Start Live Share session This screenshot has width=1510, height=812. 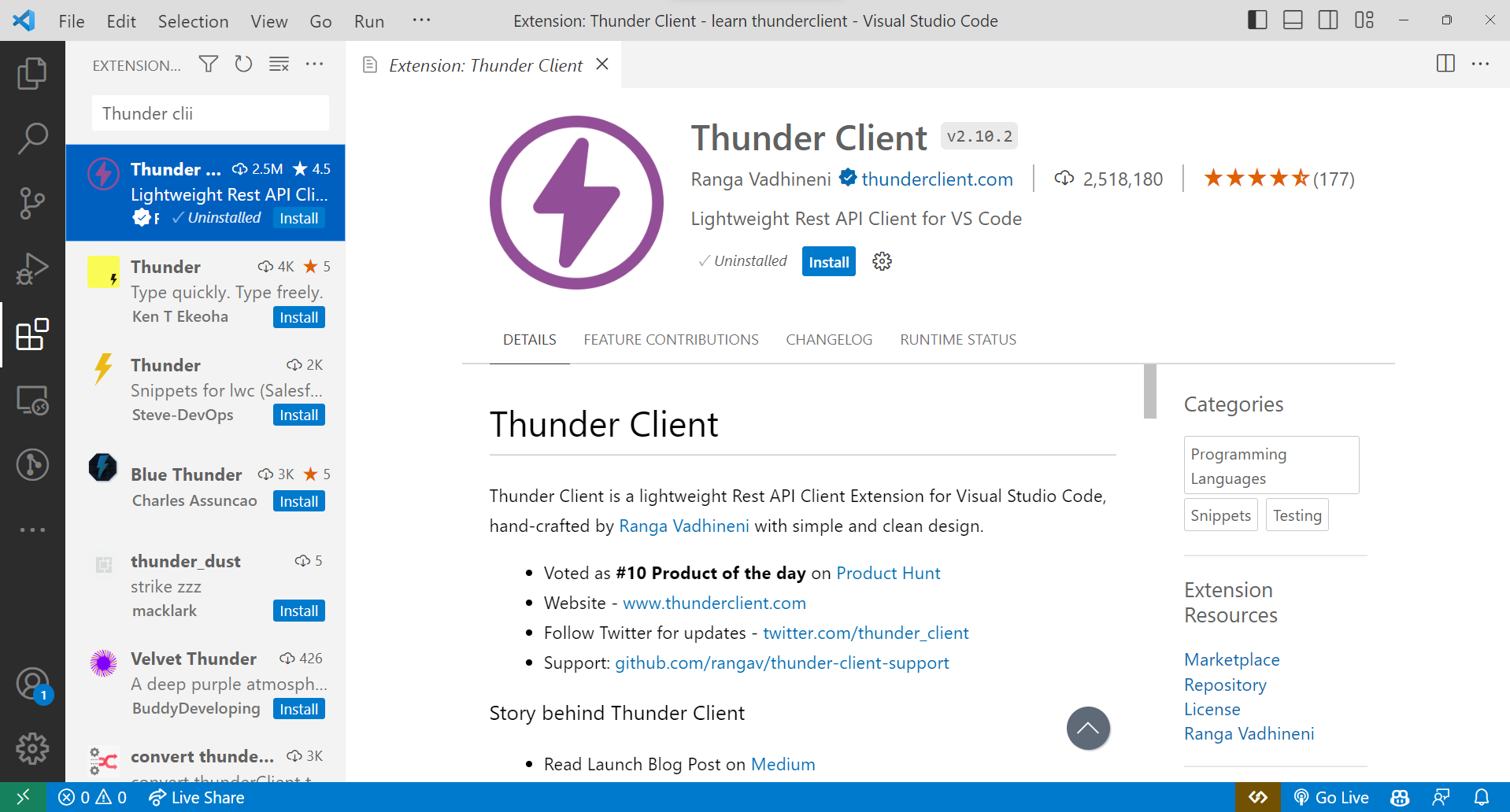pos(197,797)
